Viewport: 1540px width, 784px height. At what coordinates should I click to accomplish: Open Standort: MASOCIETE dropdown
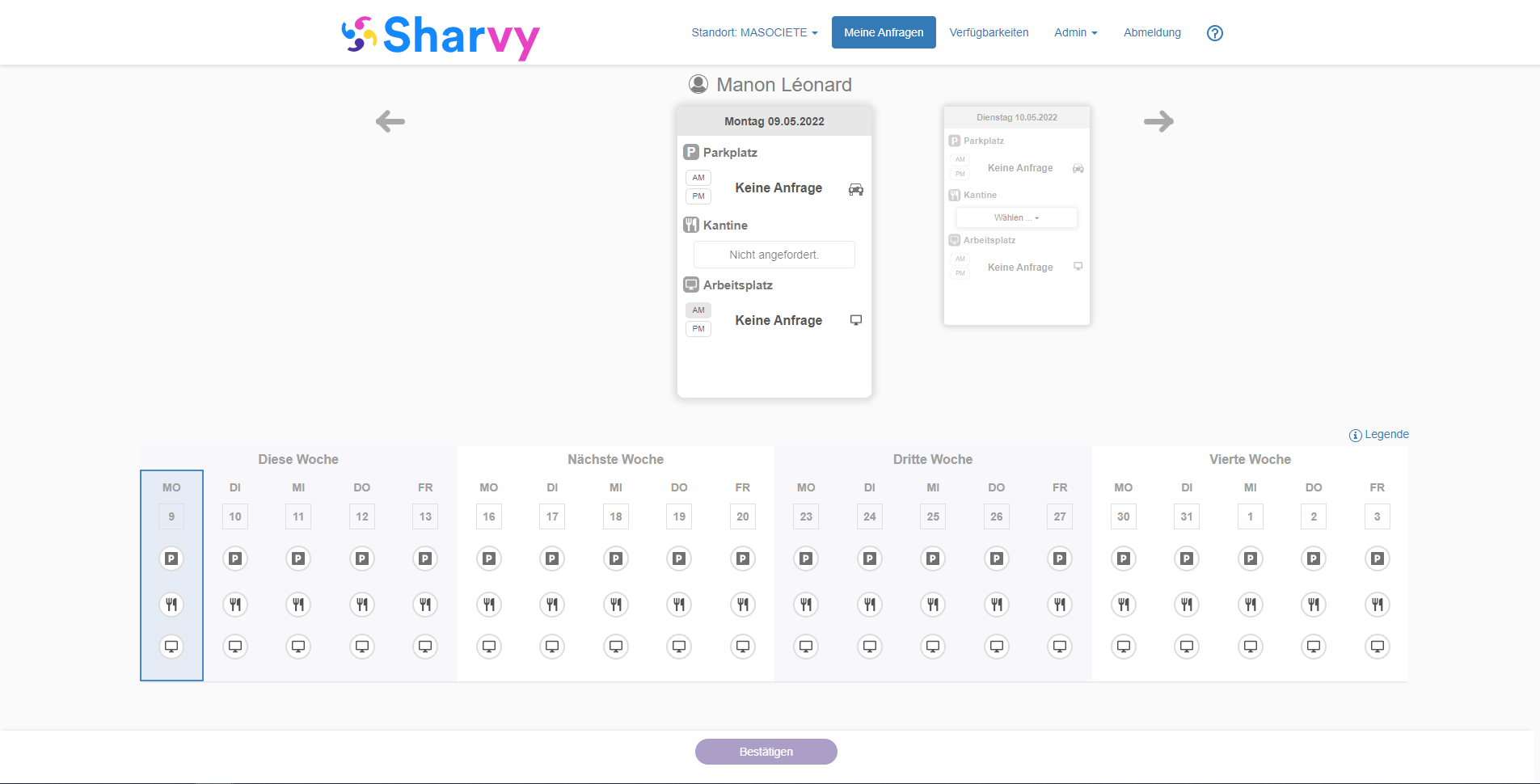click(x=754, y=32)
